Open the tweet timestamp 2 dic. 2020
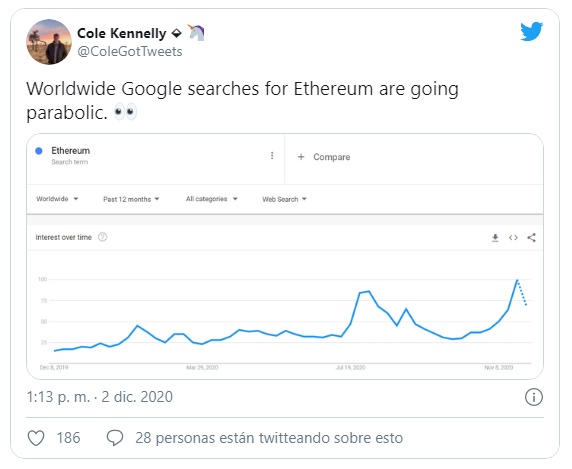572x469 pixels. (137, 397)
